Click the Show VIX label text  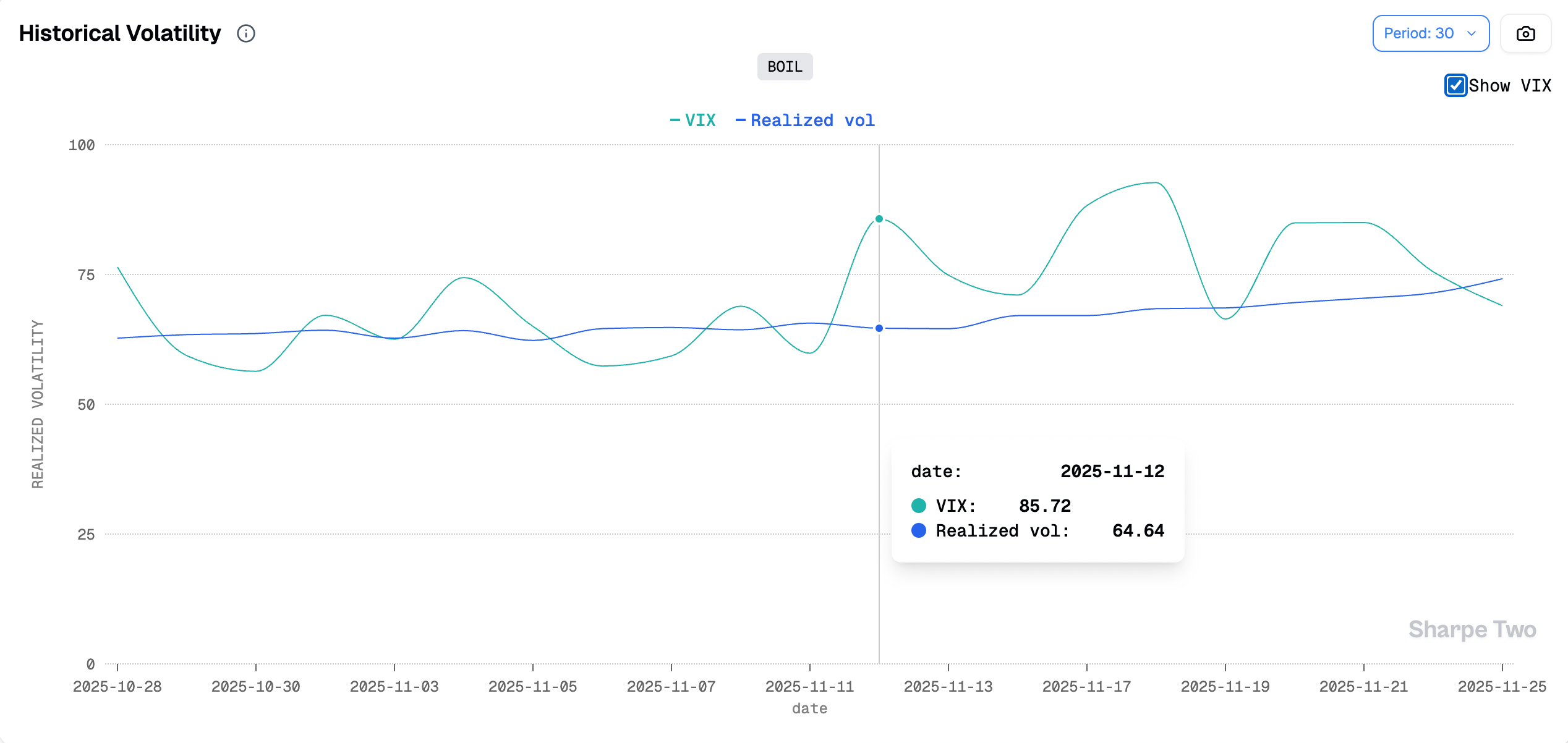click(x=1509, y=85)
